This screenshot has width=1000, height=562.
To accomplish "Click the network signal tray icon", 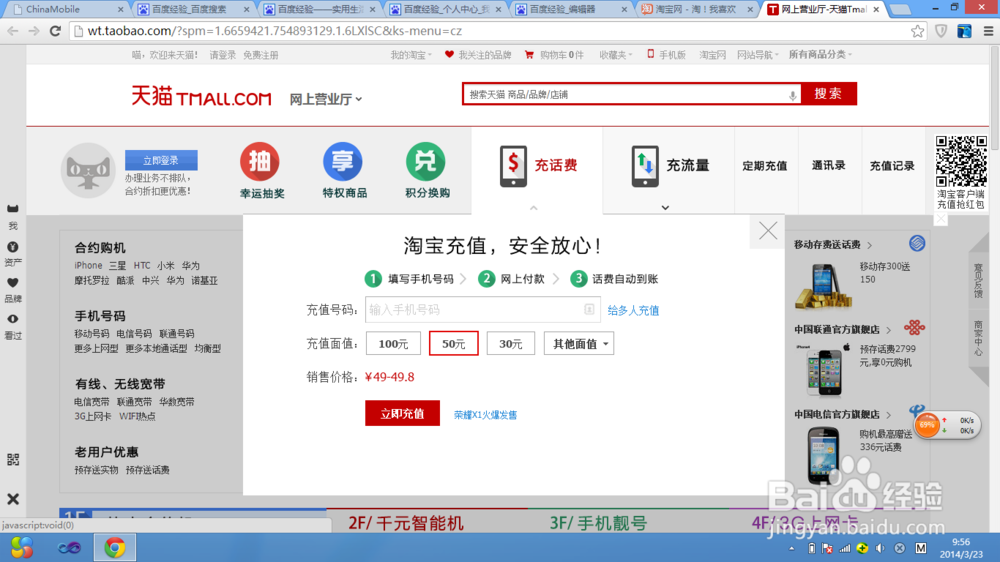I will pyautogui.click(x=844, y=548).
